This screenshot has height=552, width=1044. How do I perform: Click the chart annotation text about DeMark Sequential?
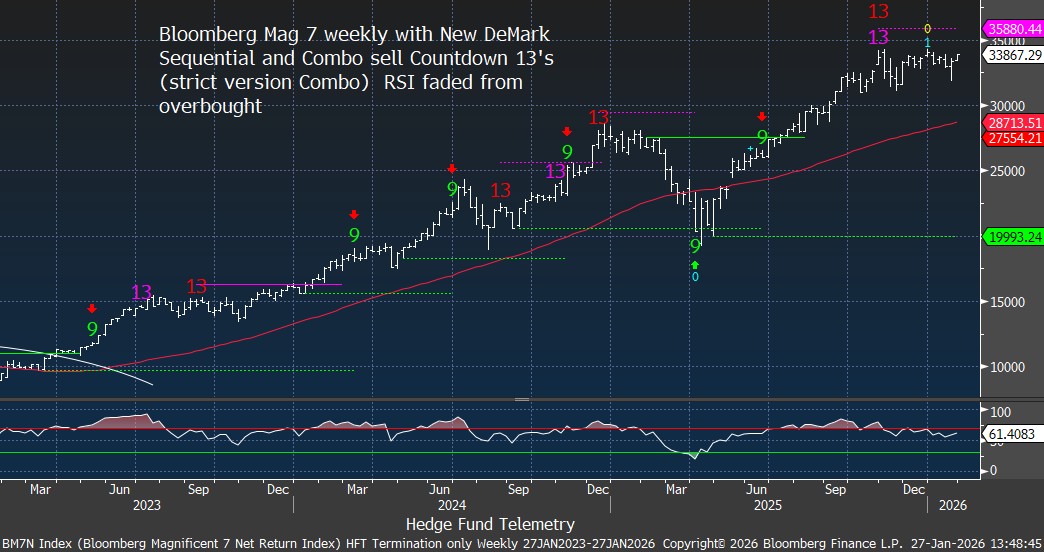pyautogui.click(x=356, y=70)
